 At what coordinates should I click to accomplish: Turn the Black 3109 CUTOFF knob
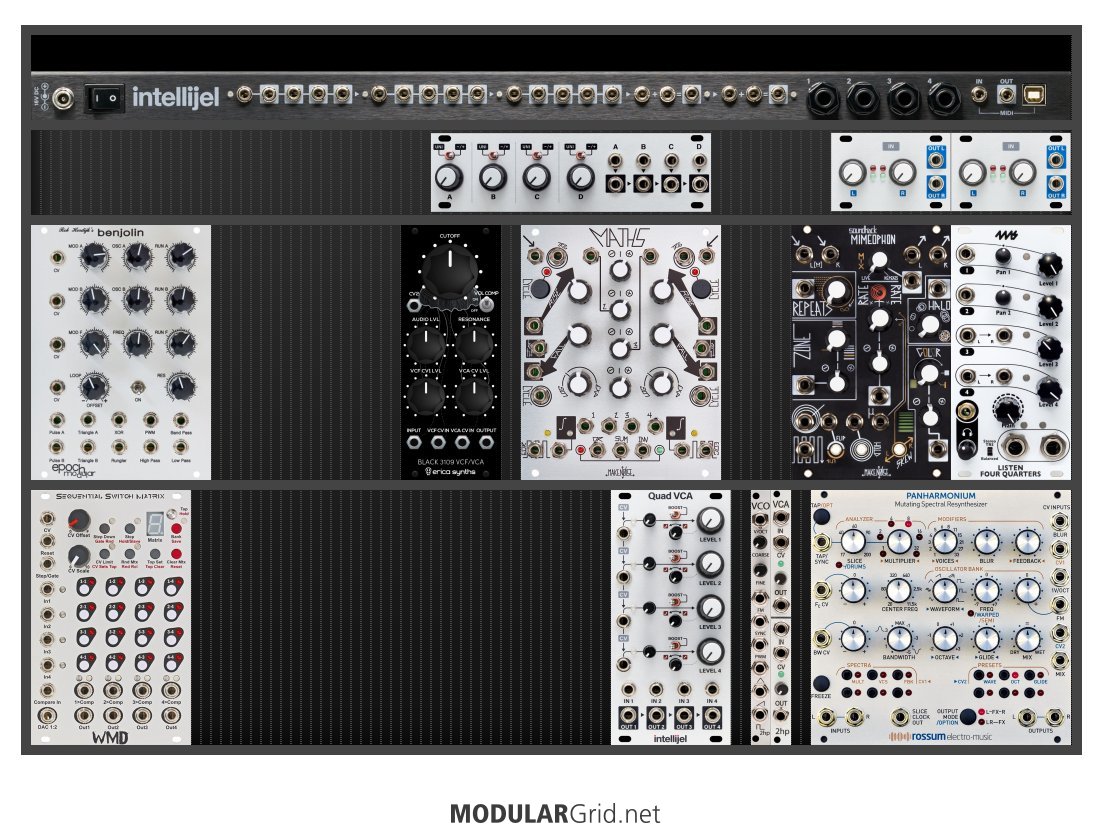[450, 273]
